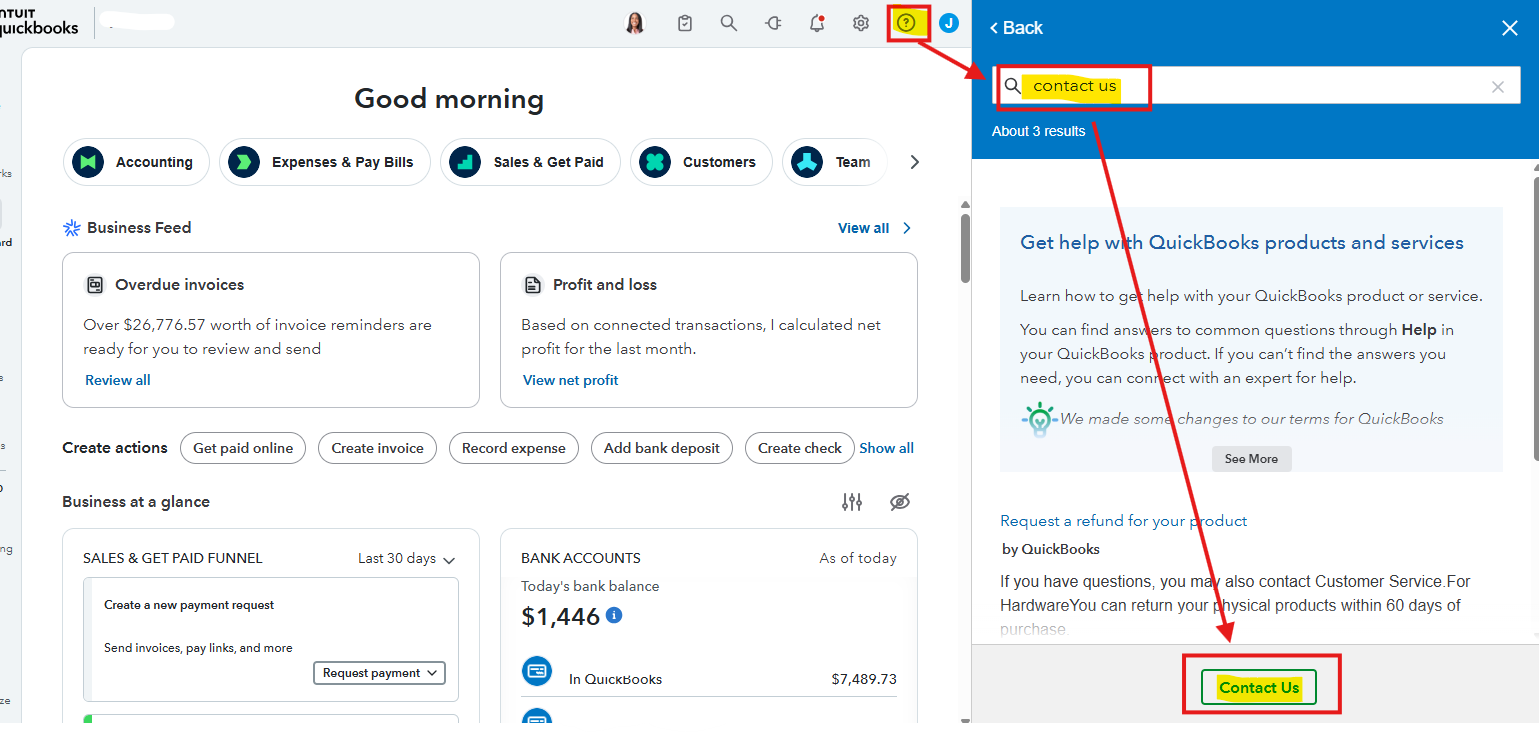
Task: Open the notifications bell icon
Action: pos(817,23)
